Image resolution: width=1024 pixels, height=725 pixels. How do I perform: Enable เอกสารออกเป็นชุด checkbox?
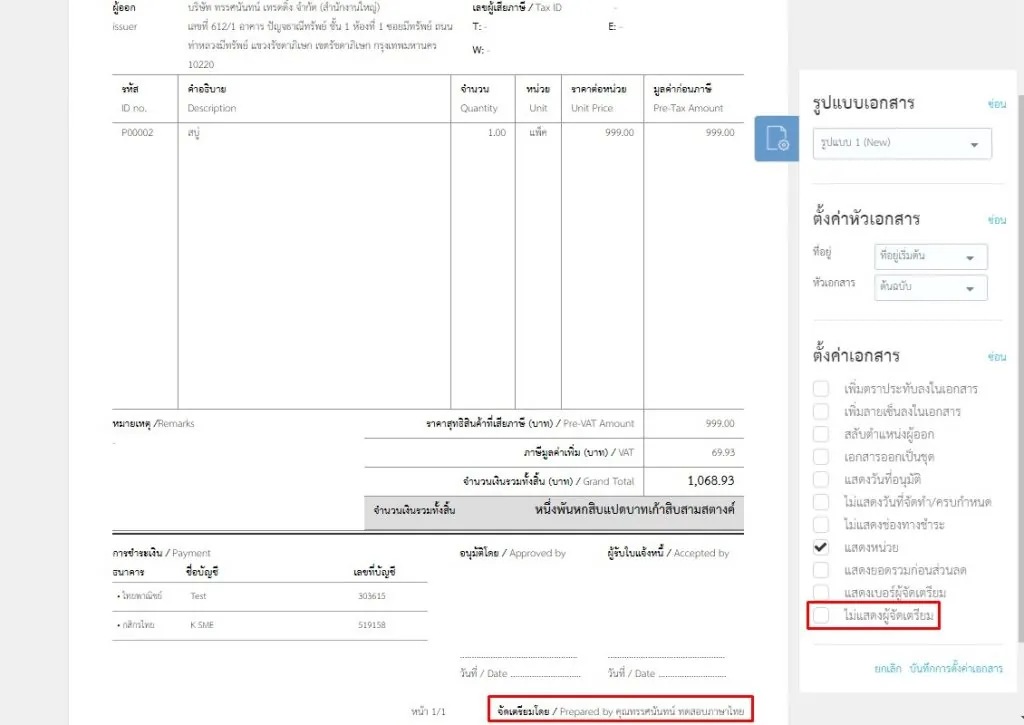click(x=821, y=456)
